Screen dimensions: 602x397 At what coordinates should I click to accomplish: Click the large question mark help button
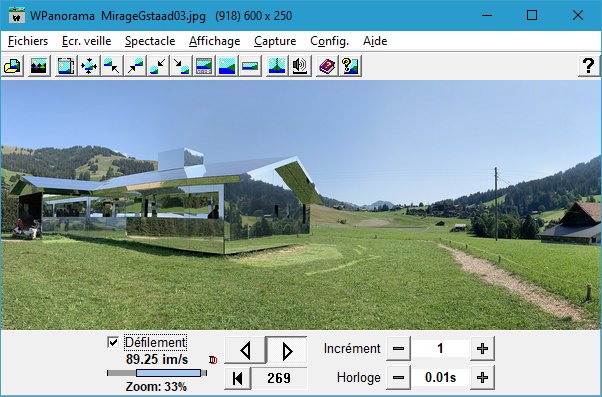coord(589,66)
